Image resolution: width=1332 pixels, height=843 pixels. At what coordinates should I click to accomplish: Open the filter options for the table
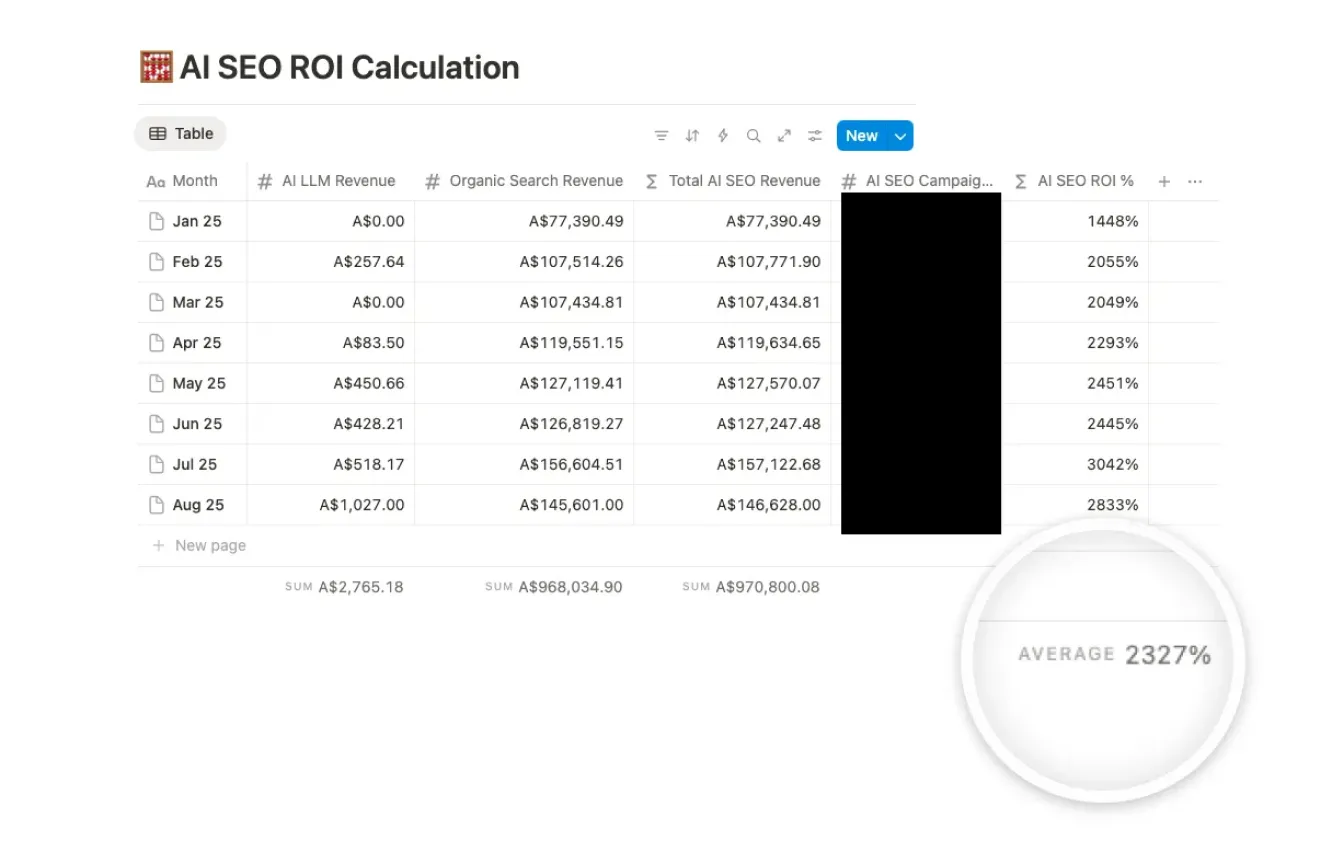661,135
